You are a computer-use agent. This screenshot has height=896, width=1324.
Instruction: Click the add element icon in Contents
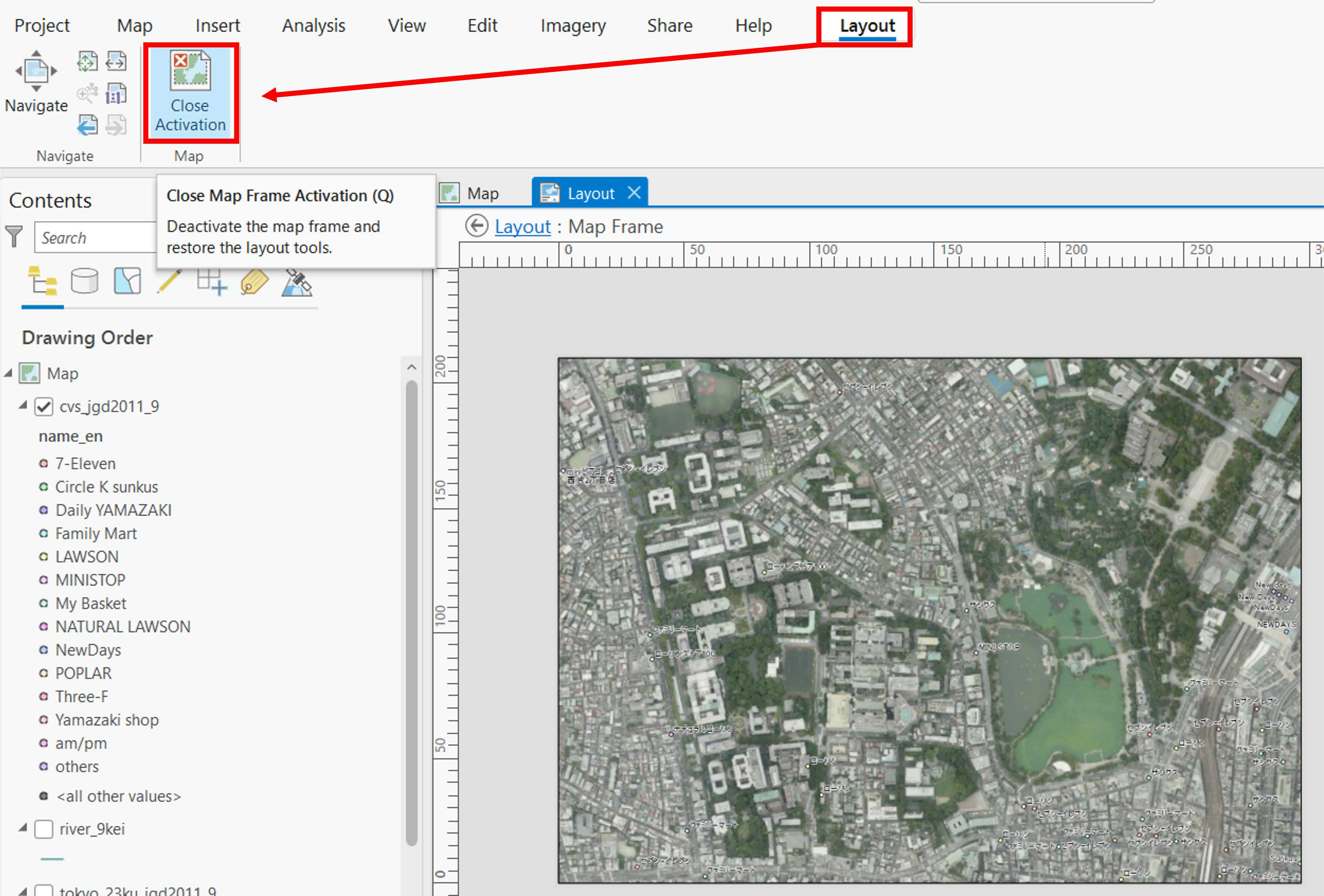(211, 283)
